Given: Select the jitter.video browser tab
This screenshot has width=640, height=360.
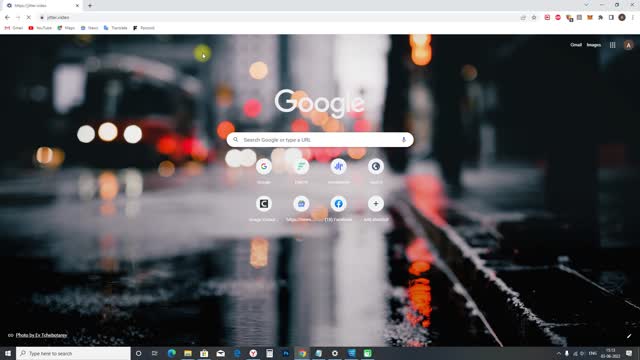Looking at the screenshot, I should pyautogui.click(x=41, y=6).
